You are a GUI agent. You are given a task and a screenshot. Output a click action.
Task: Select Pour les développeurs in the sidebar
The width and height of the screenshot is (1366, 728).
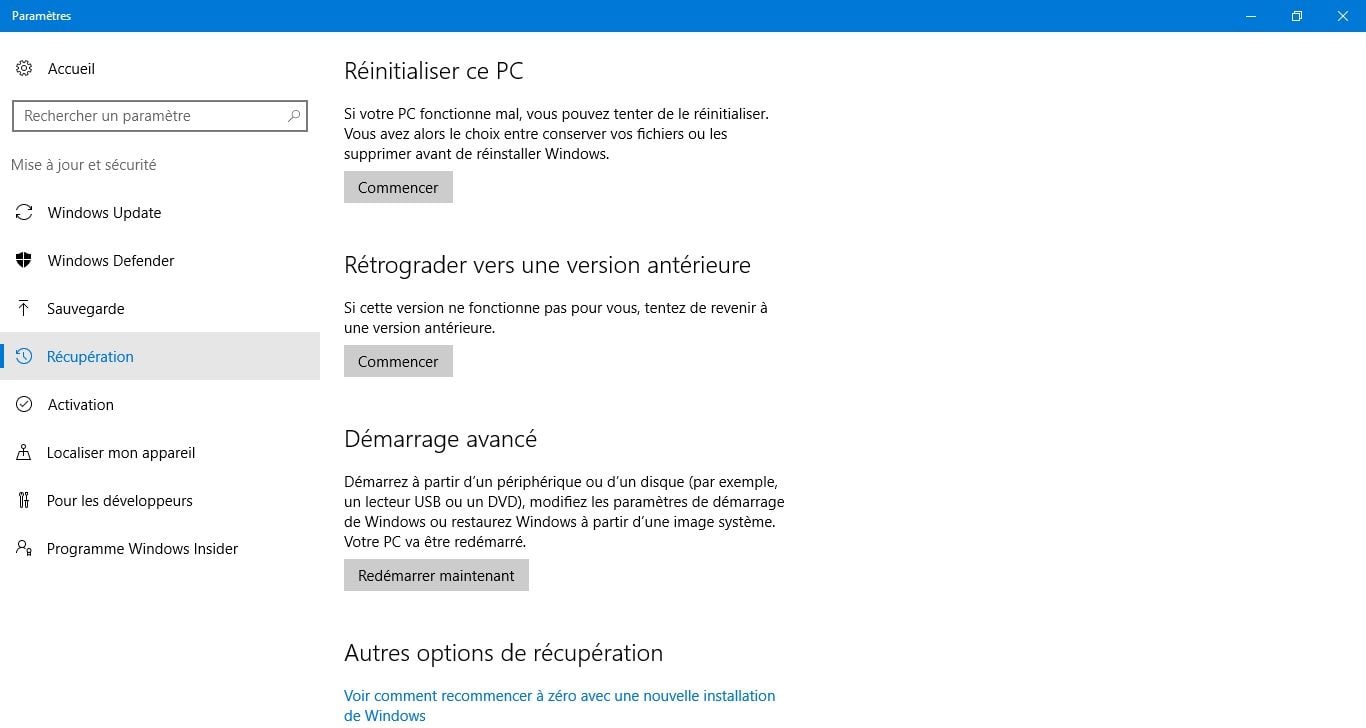[160, 501]
